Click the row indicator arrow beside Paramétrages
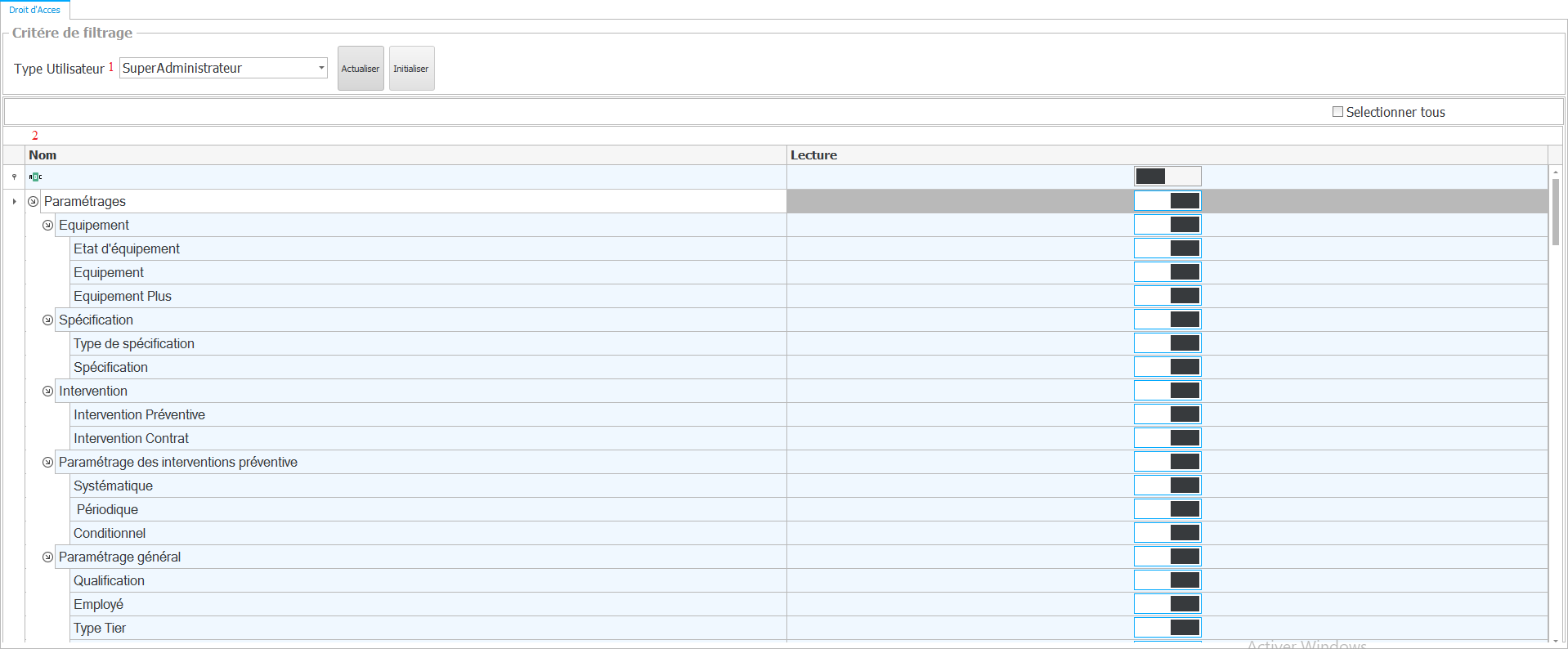 click(14, 201)
